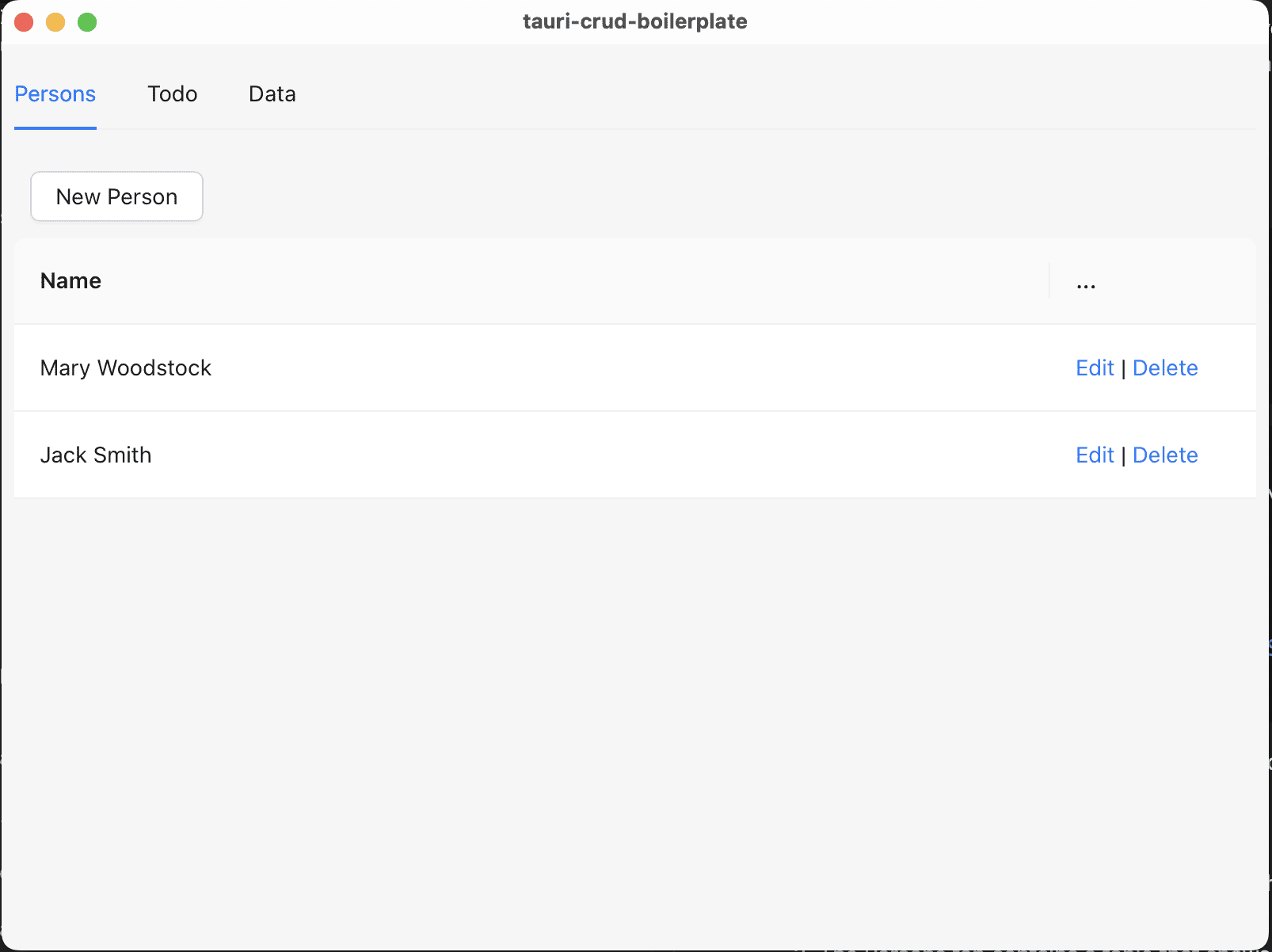Image resolution: width=1272 pixels, height=952 pixels.
Task: Delete the Jack Smith entry
Action: [1165, 455]
